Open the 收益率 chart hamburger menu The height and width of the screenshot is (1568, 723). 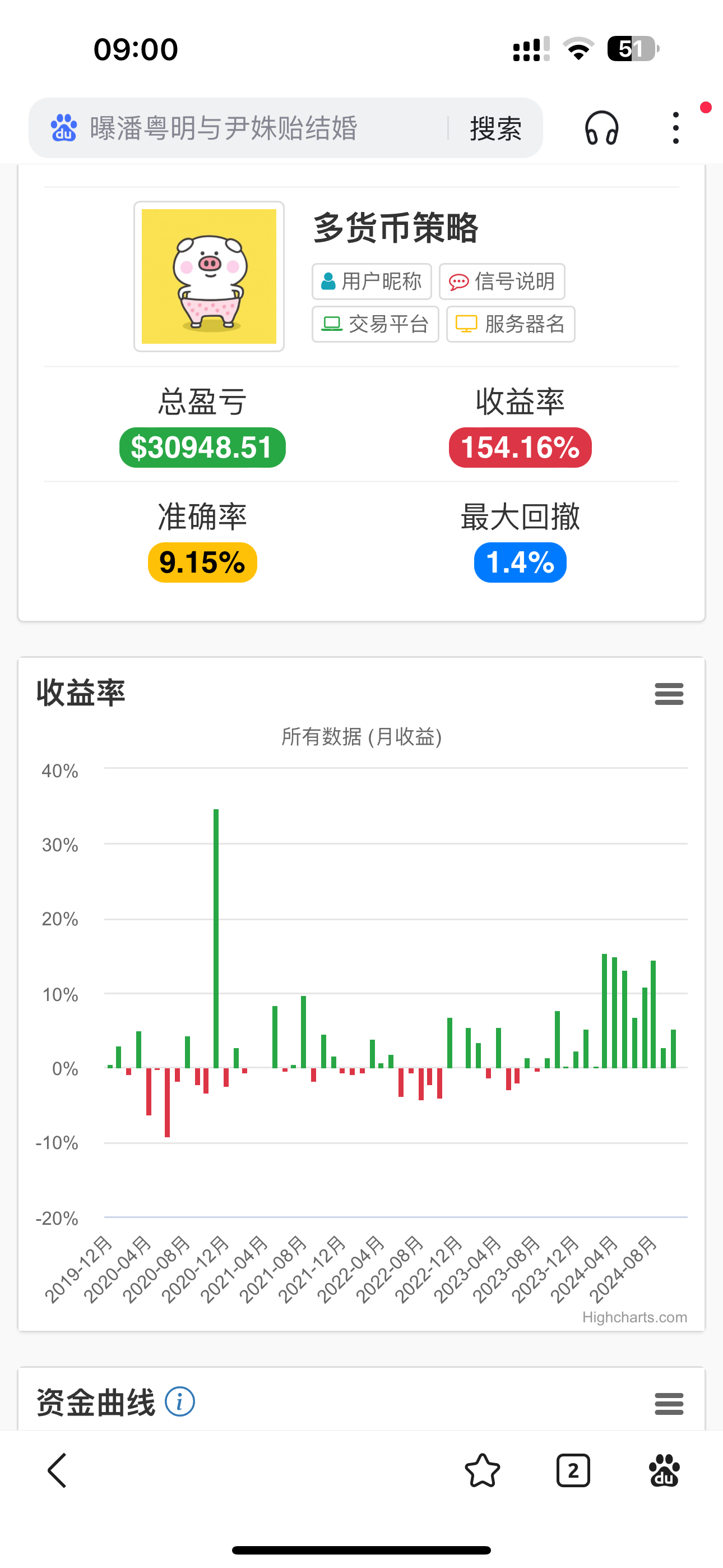[x=669, y=694]
